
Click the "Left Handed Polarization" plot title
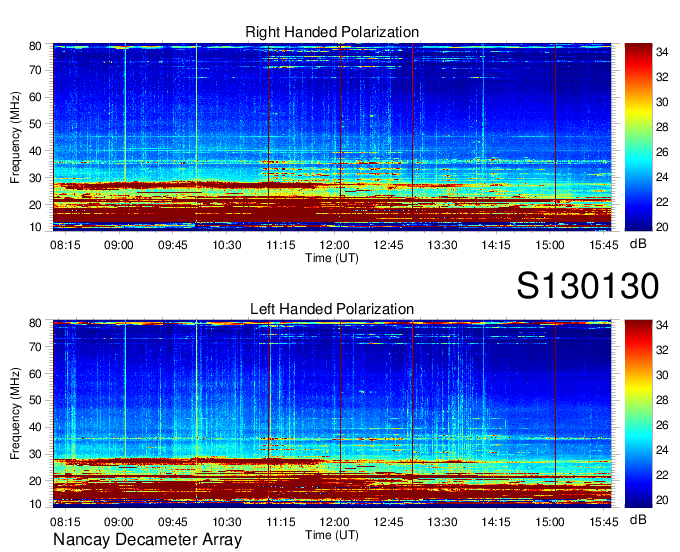click(x=332, y=309)
